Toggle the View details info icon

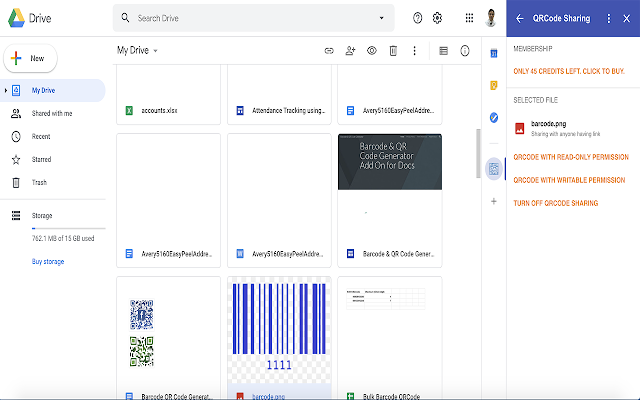pyautogui.click(x=464, y=51)
